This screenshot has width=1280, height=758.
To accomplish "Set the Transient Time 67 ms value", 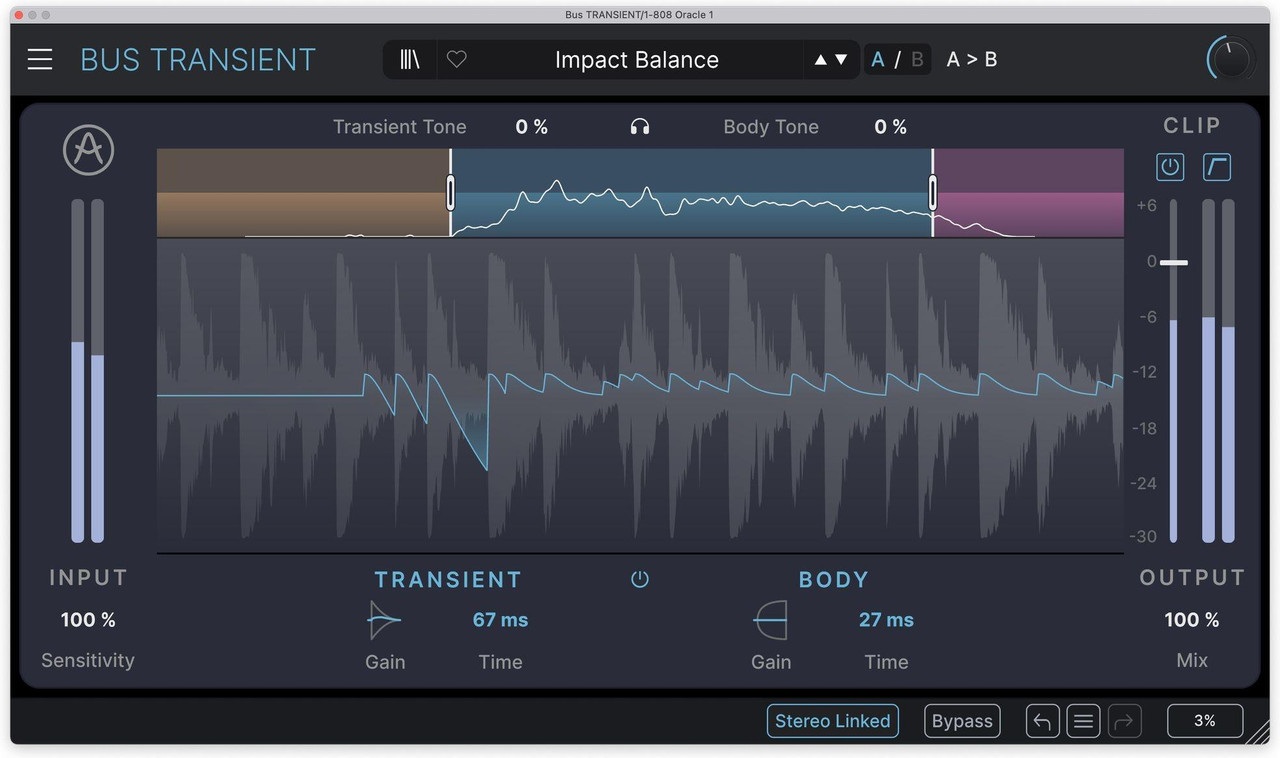I will 500,620.
